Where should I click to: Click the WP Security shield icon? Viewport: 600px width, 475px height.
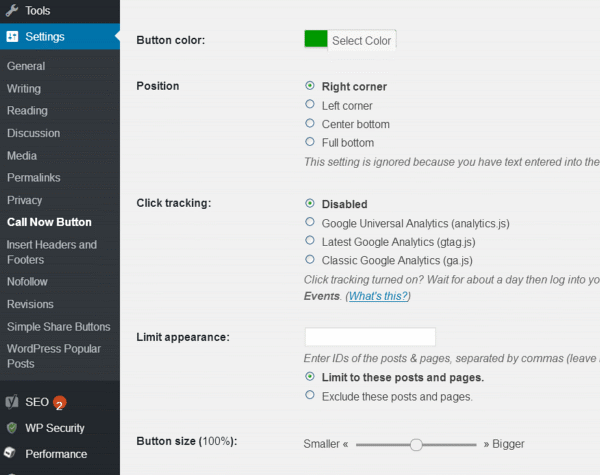point(12,428)
